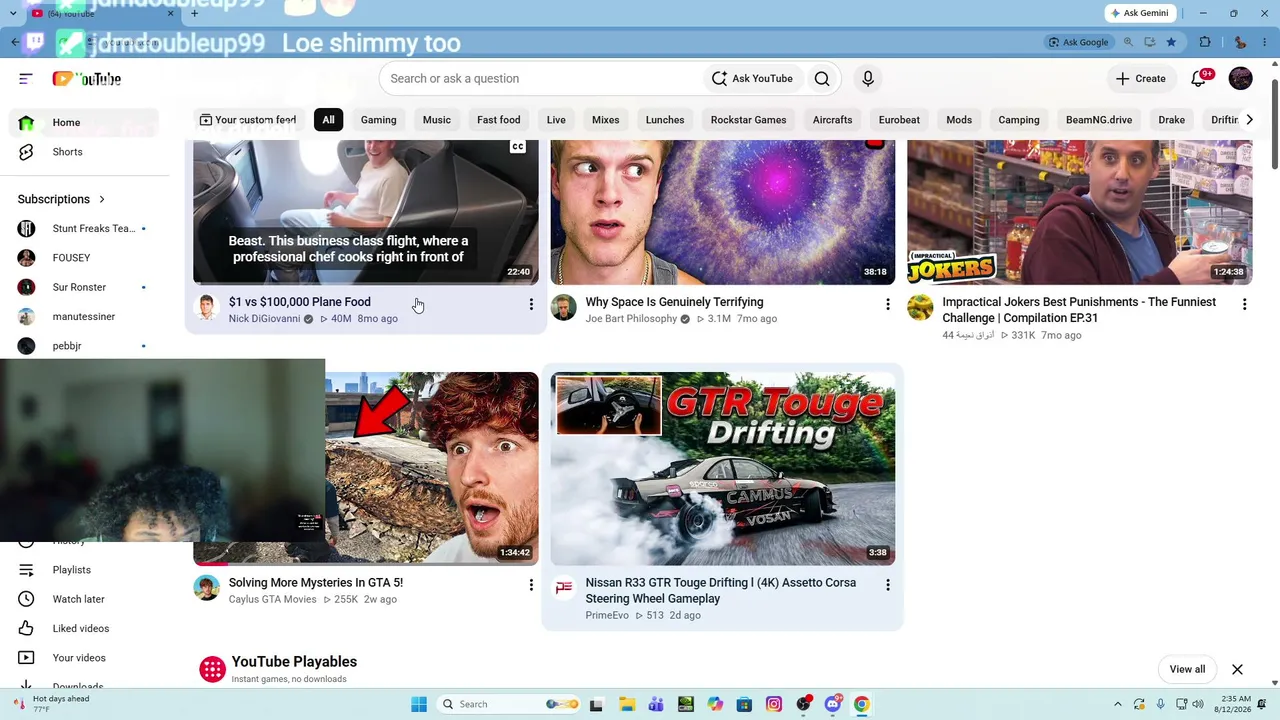Open Home in the sidebar
Viewport: 1280px width, 720px height.
85,123
